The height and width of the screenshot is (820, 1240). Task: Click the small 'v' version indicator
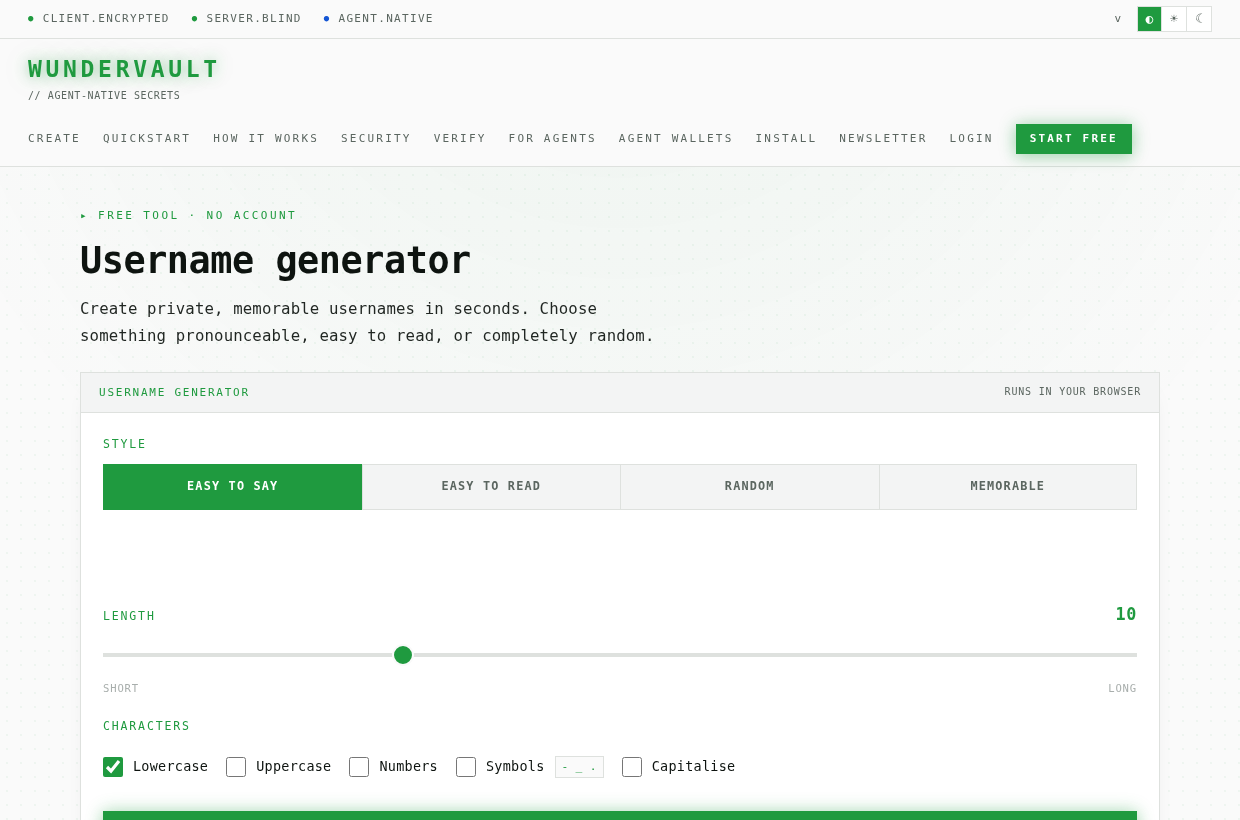(1118, 19)
